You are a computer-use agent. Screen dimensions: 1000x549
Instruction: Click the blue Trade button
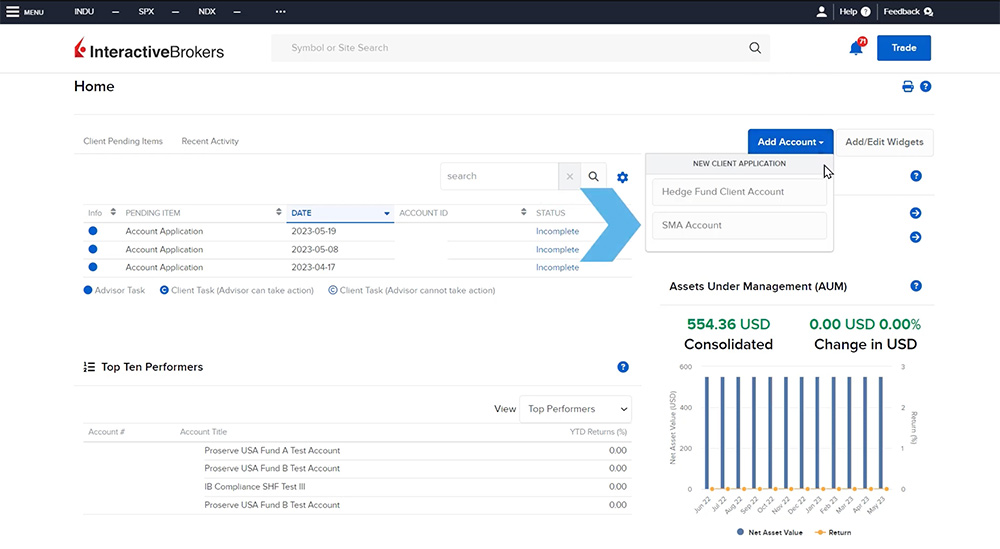click(x=903, y=48)
